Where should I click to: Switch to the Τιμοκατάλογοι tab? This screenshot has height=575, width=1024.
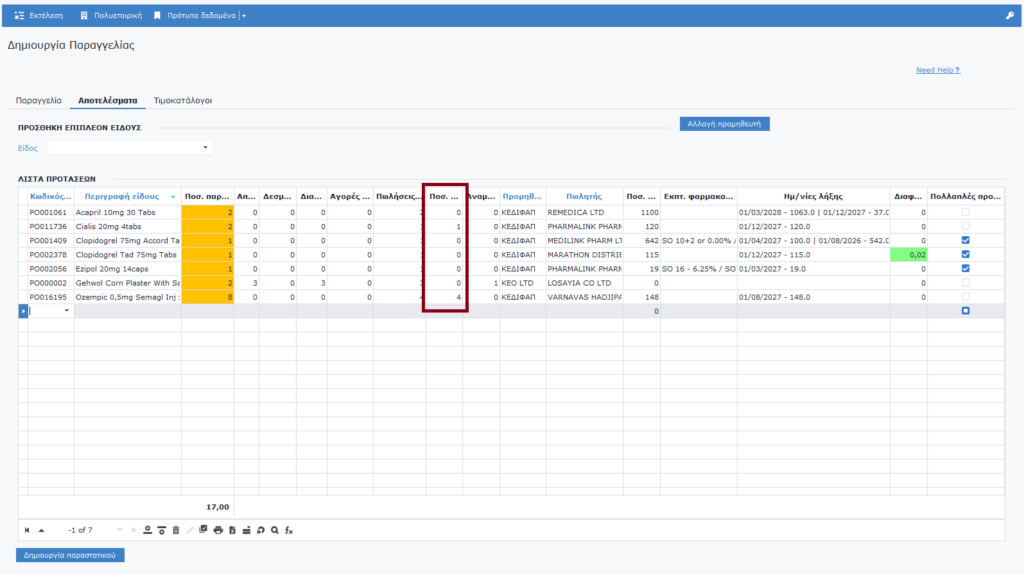(x=182, y=101)
